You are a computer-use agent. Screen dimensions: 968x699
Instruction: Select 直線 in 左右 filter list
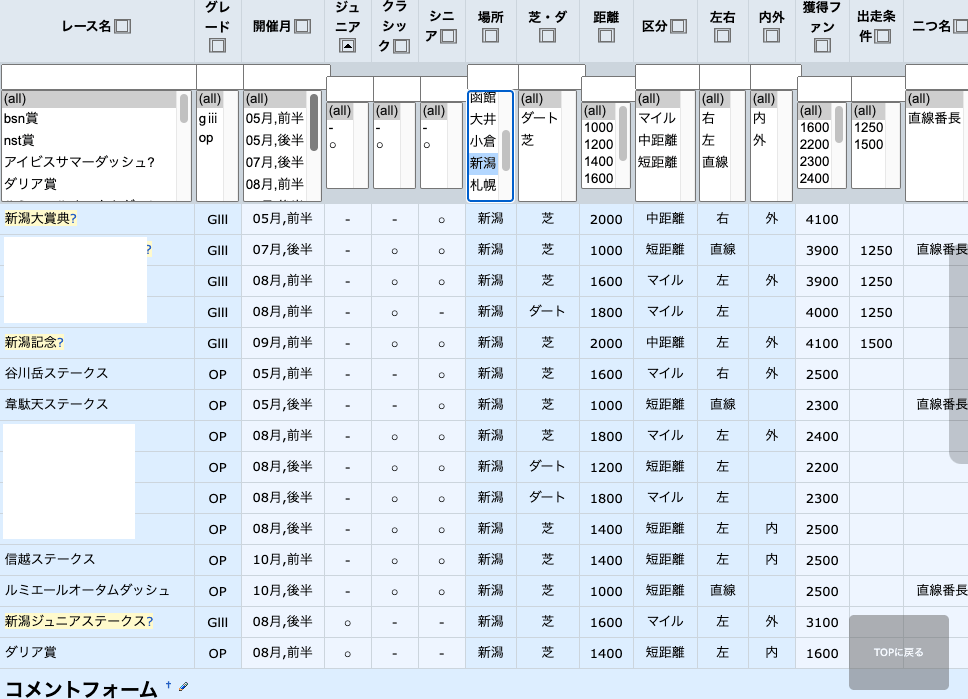pyautogui.click(x=714, y=162)
